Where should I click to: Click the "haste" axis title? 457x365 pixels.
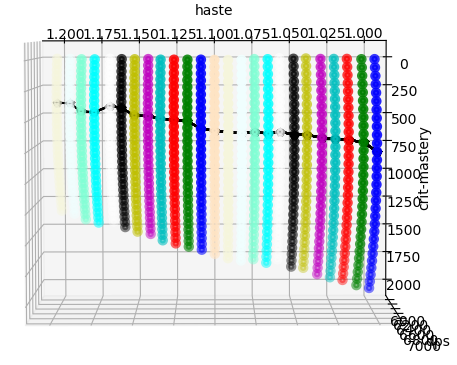tap(214, 10)
